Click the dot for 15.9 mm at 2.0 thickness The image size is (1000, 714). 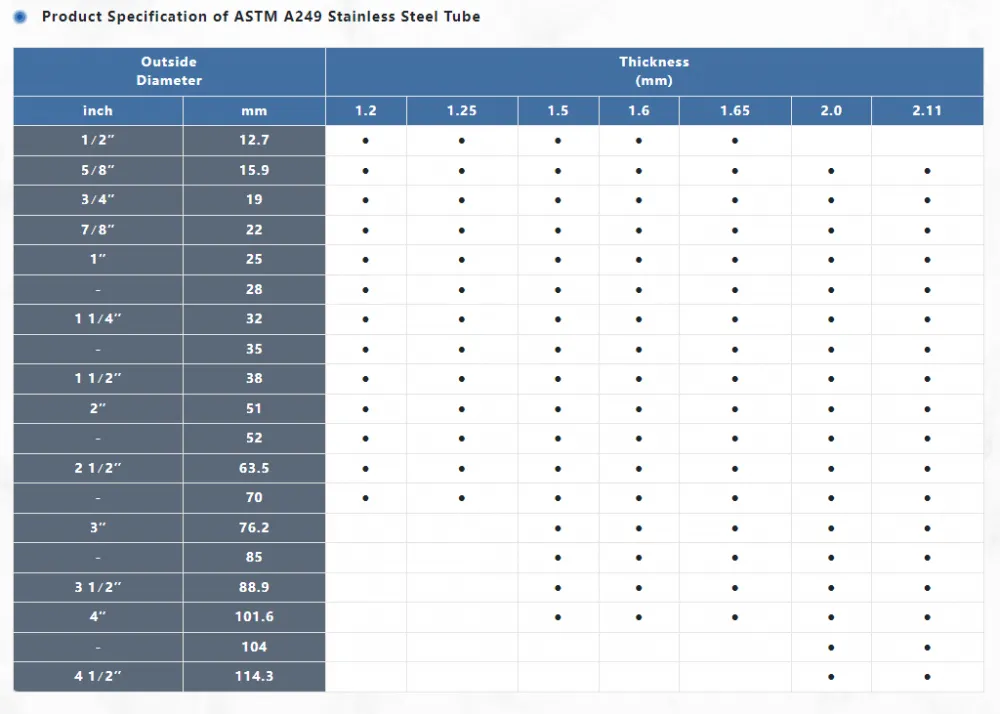point(831,171)
